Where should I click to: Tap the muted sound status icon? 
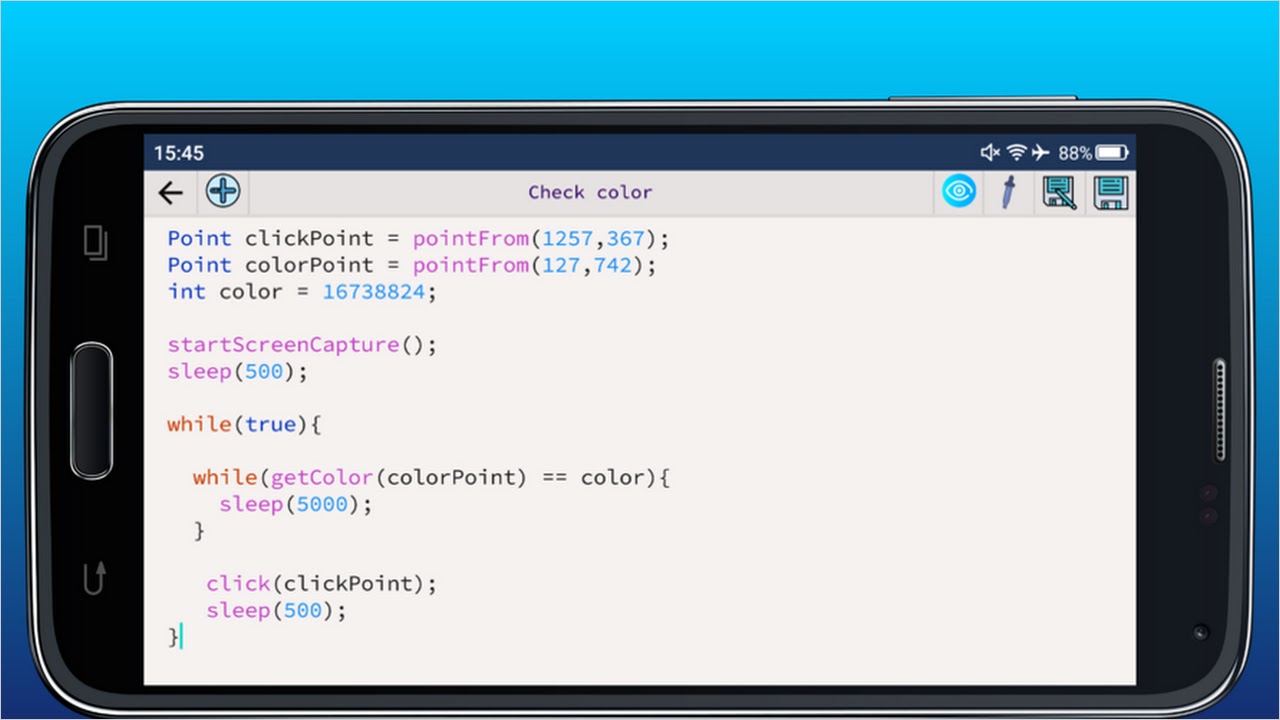(x=990, y=153)
